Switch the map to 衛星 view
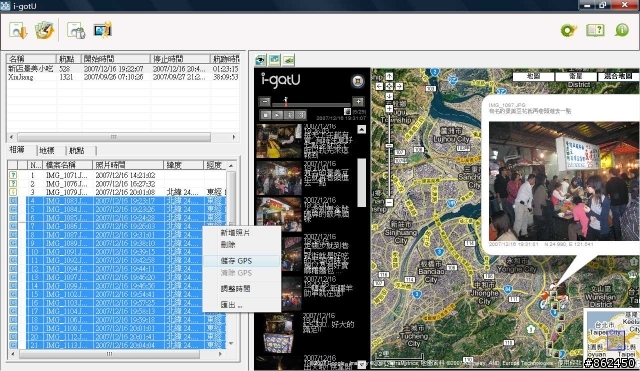Viewport: 640px width, 371px height. point(576,76)
